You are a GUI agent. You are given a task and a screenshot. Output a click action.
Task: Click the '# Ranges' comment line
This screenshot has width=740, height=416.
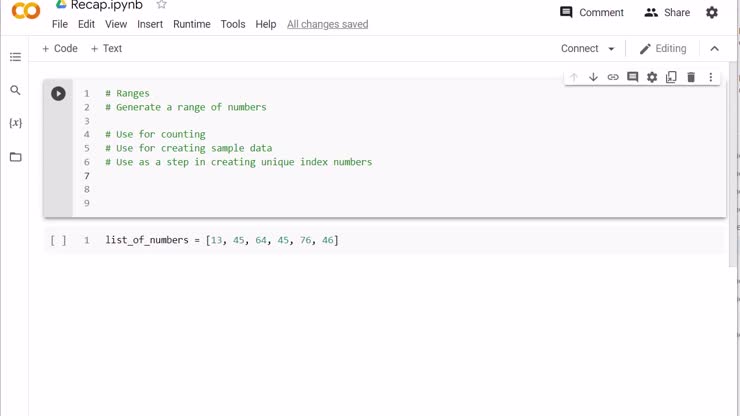tap(127, 93)
